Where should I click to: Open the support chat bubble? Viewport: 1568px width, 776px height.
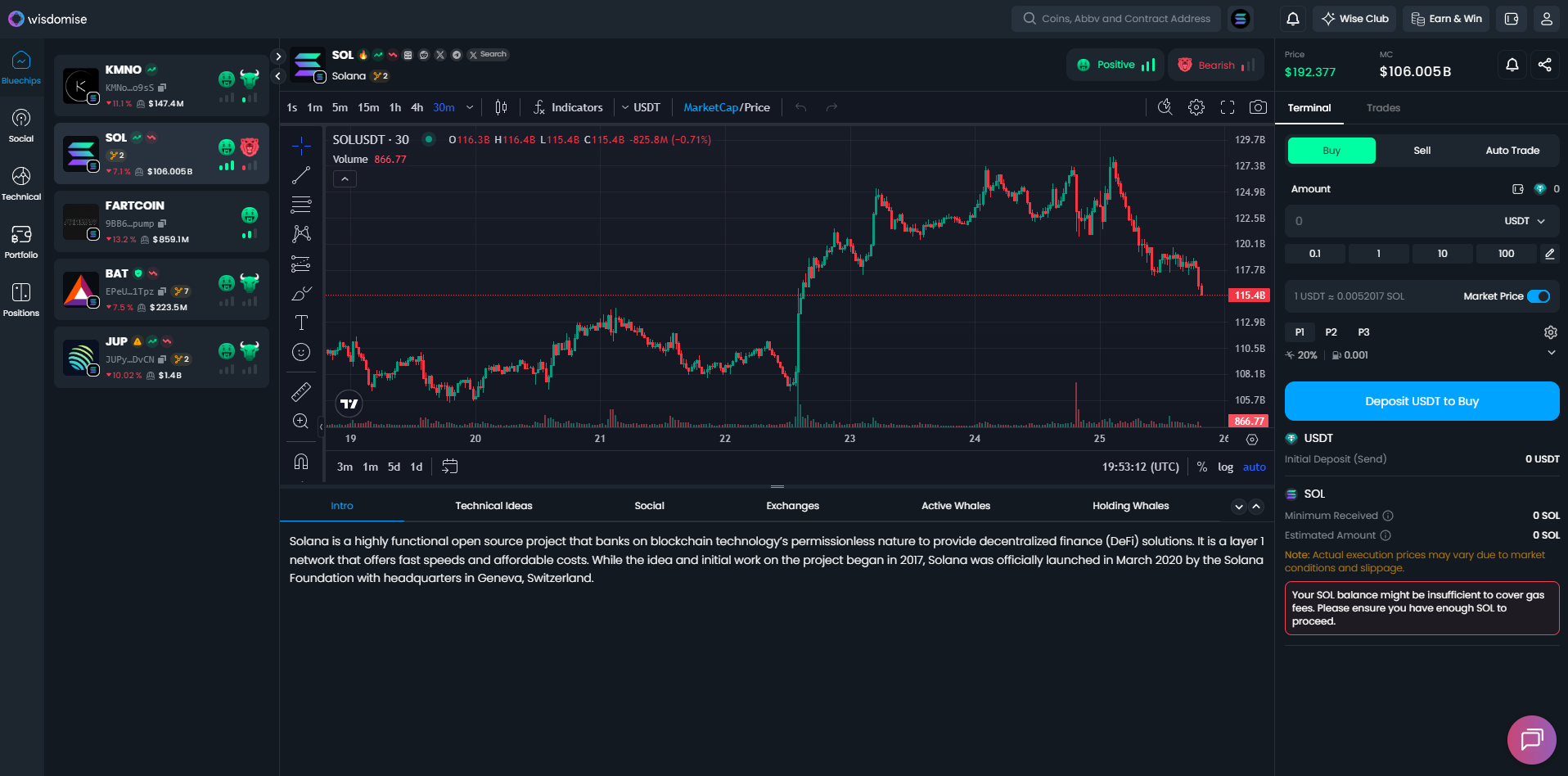1531,739
